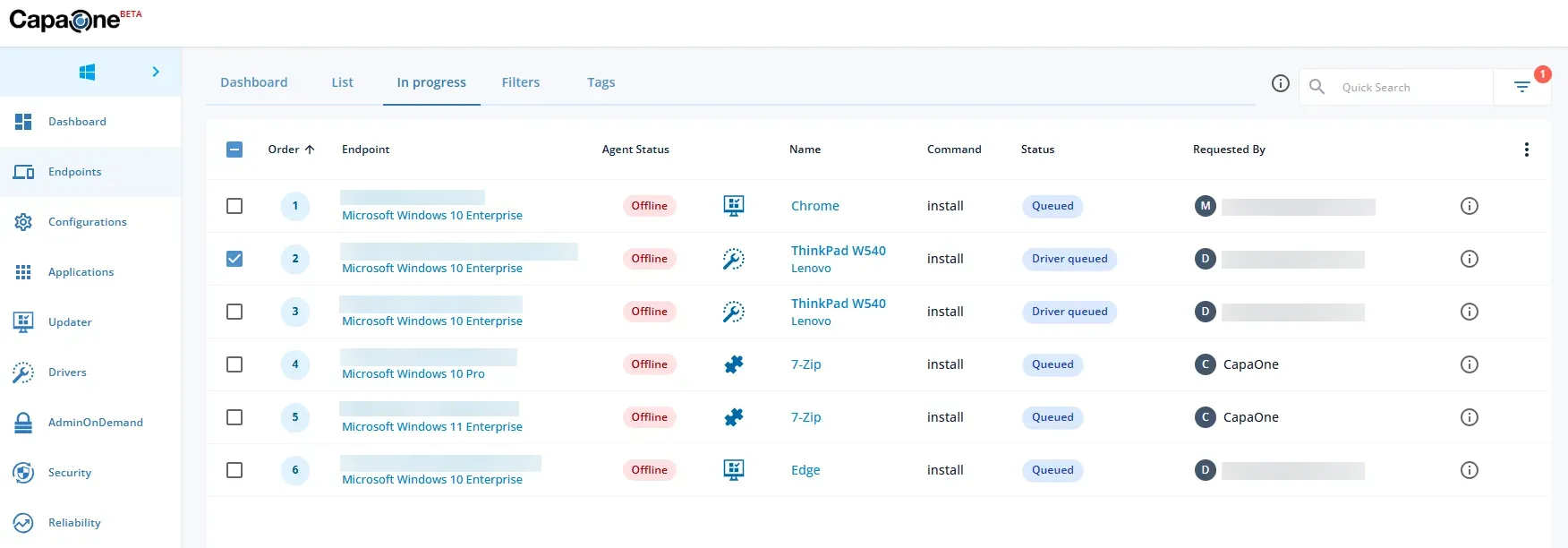The width and height of the screenshot is (1568, 548).
Task: Click the updater icon in Edge row
Action: tap(734, 470)
